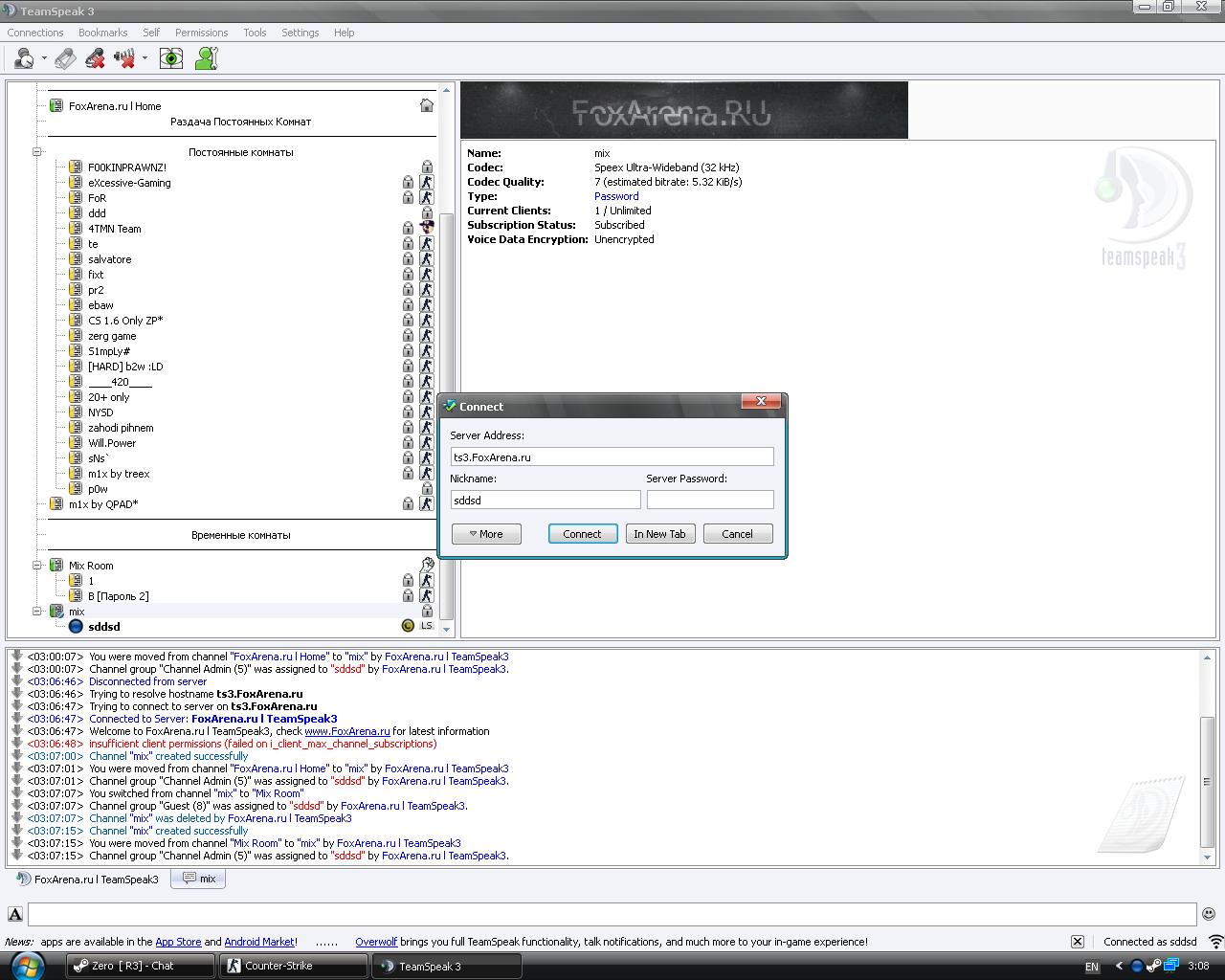This screenshot has width=1225, height=980.
Task: Click the fist icon on Mix Room row
Action: tap(427, 566)
